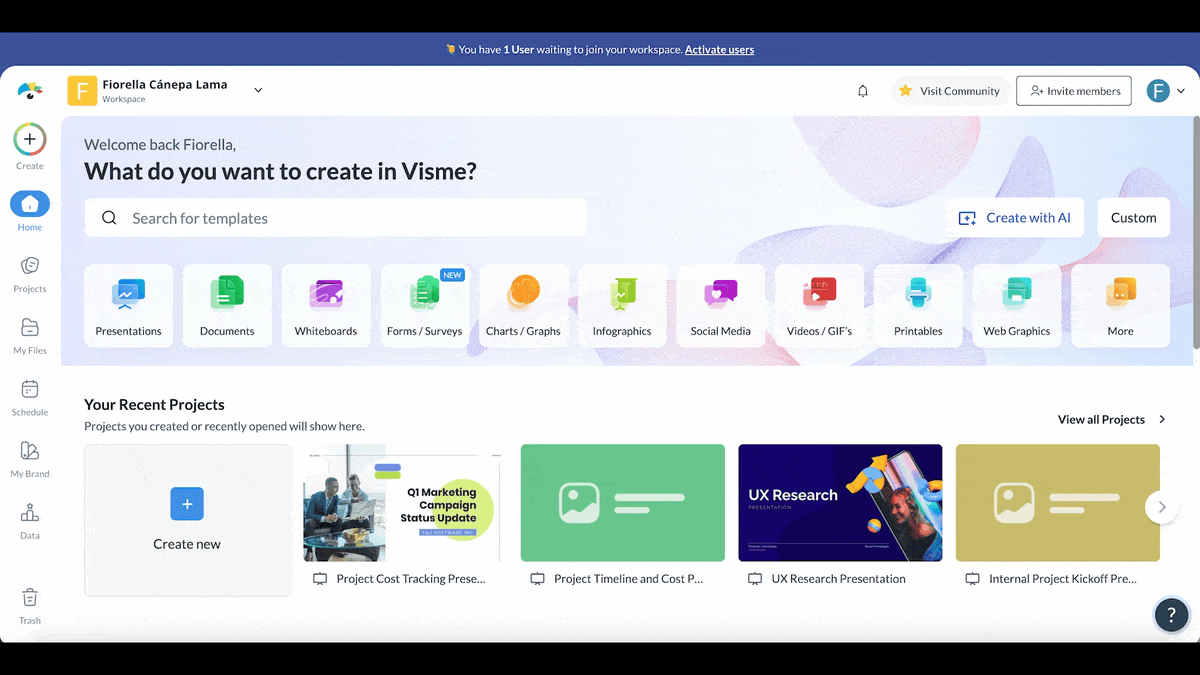Select the Whiteboards template category
This screenshot has width=1200, height=675.
(x=326, y=305)
